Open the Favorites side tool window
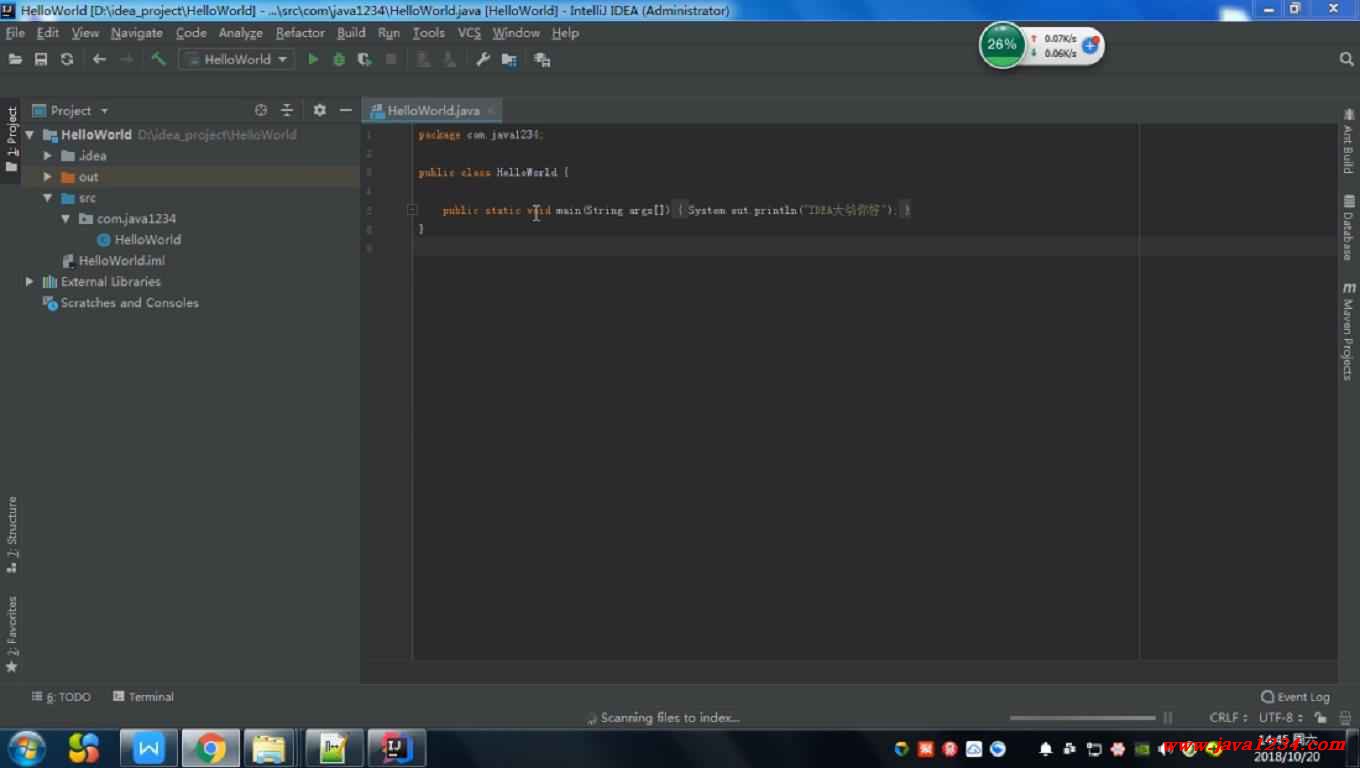 point(12,633)
